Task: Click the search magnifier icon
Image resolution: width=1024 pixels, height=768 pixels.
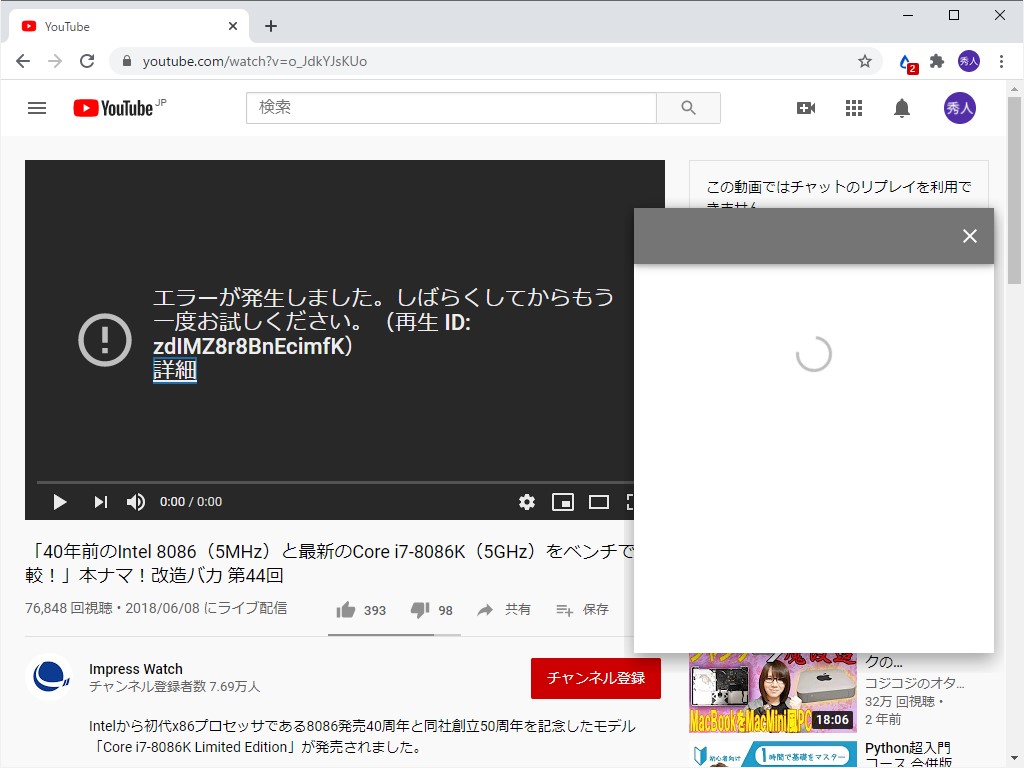Action: [687, 107]
